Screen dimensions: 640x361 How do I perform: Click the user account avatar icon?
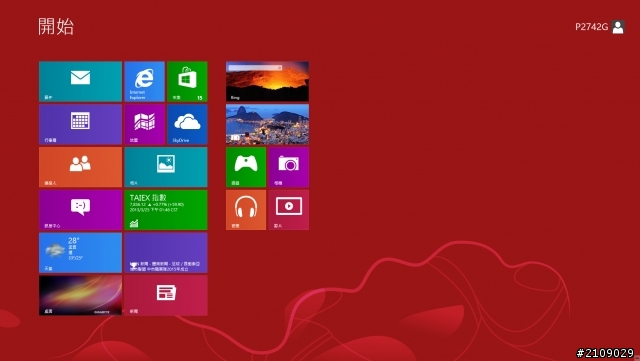click(x=618, y=27)
